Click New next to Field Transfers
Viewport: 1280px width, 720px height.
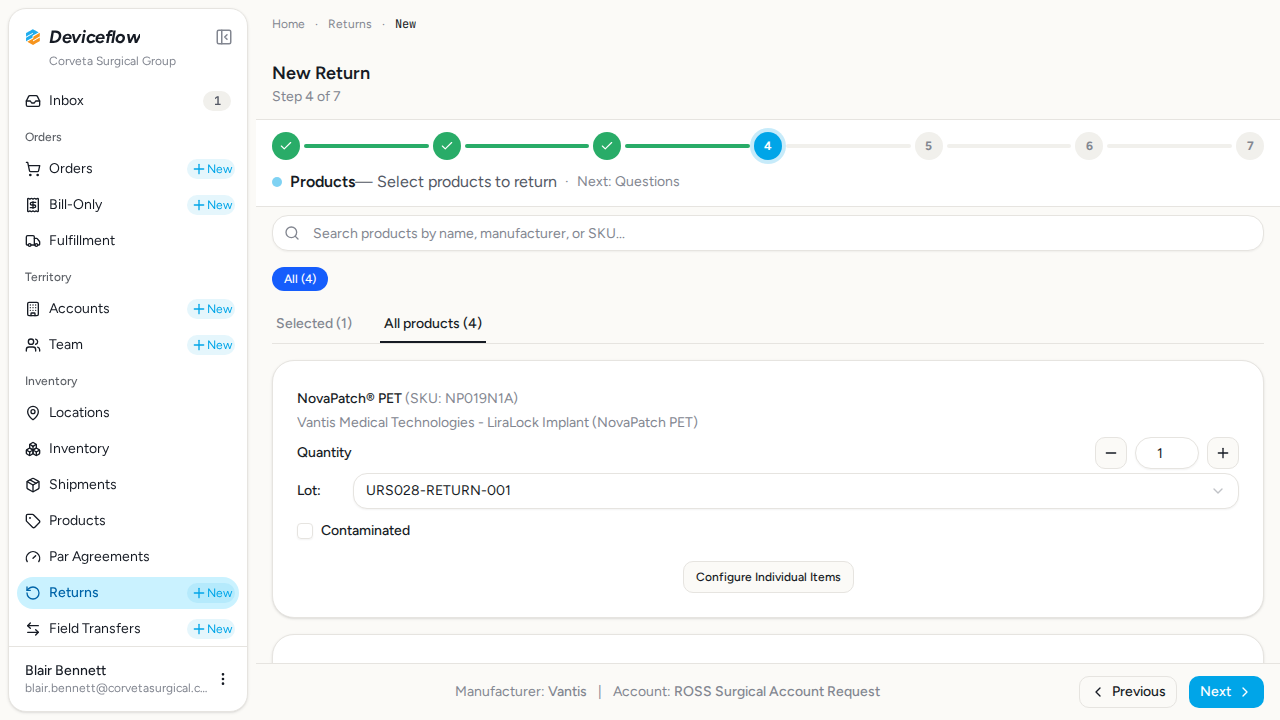tap(213, 629)
